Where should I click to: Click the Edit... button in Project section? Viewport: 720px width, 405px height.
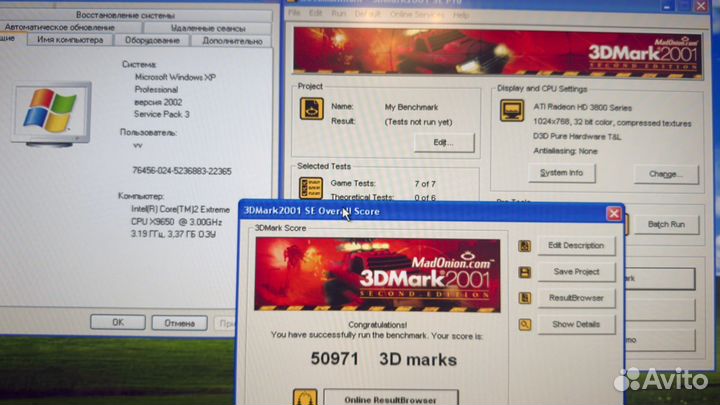(x=444, y=142)
